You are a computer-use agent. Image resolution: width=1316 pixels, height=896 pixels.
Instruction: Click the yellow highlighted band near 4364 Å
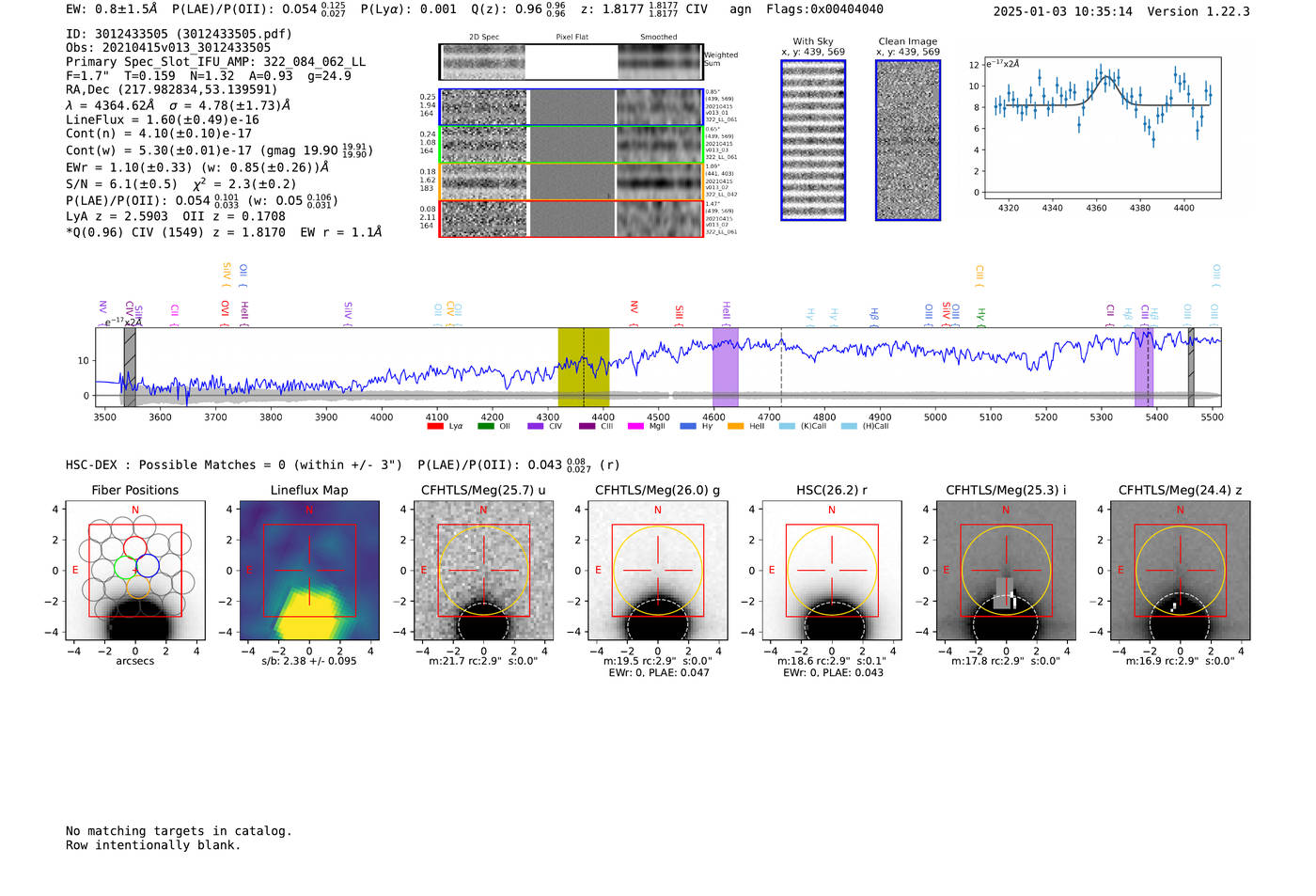click(584, 367)
